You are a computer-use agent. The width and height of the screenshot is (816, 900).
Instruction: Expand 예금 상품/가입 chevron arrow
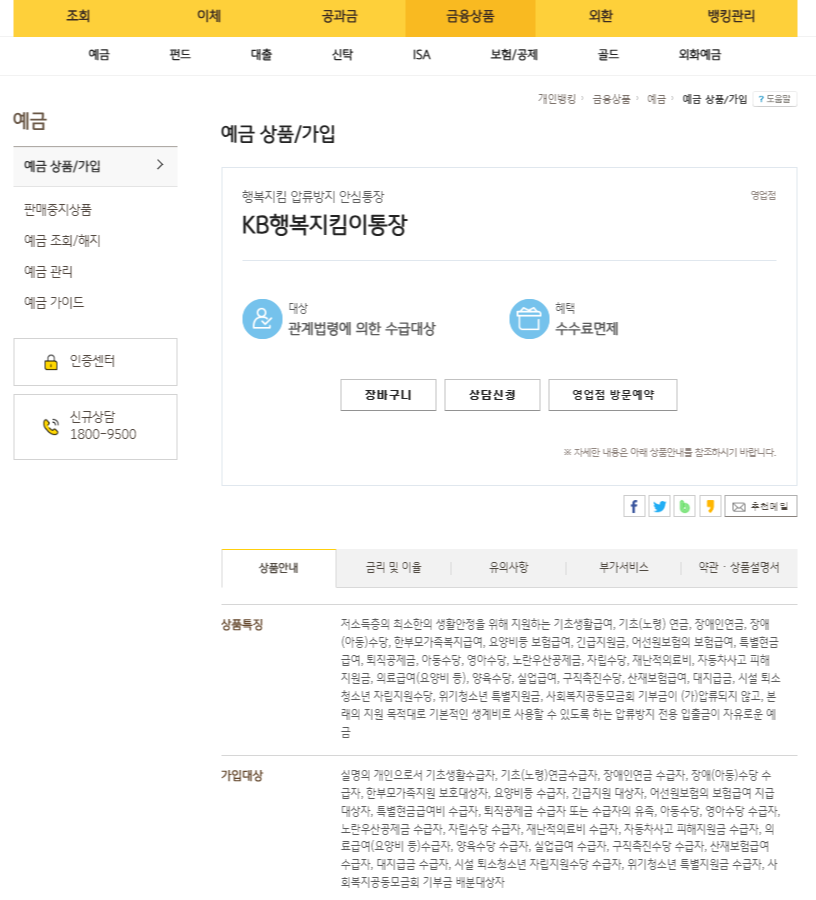(x=160, y=165)
